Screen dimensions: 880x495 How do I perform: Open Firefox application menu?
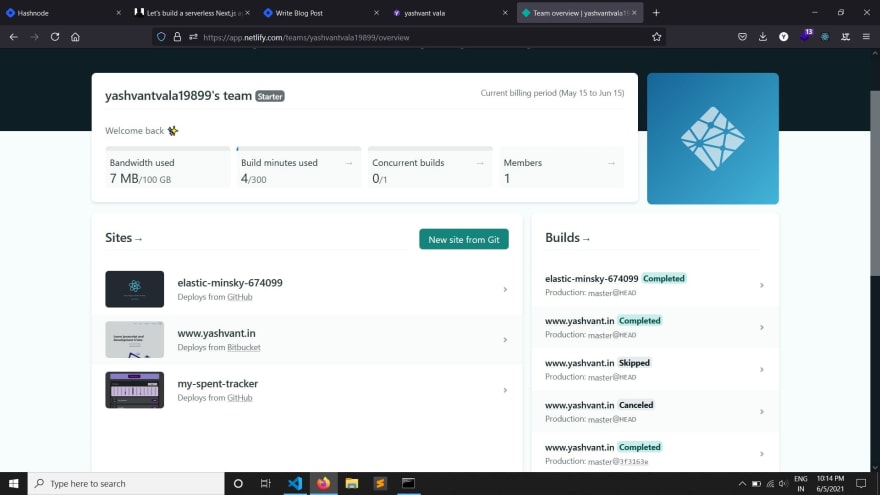coord(866,37)
